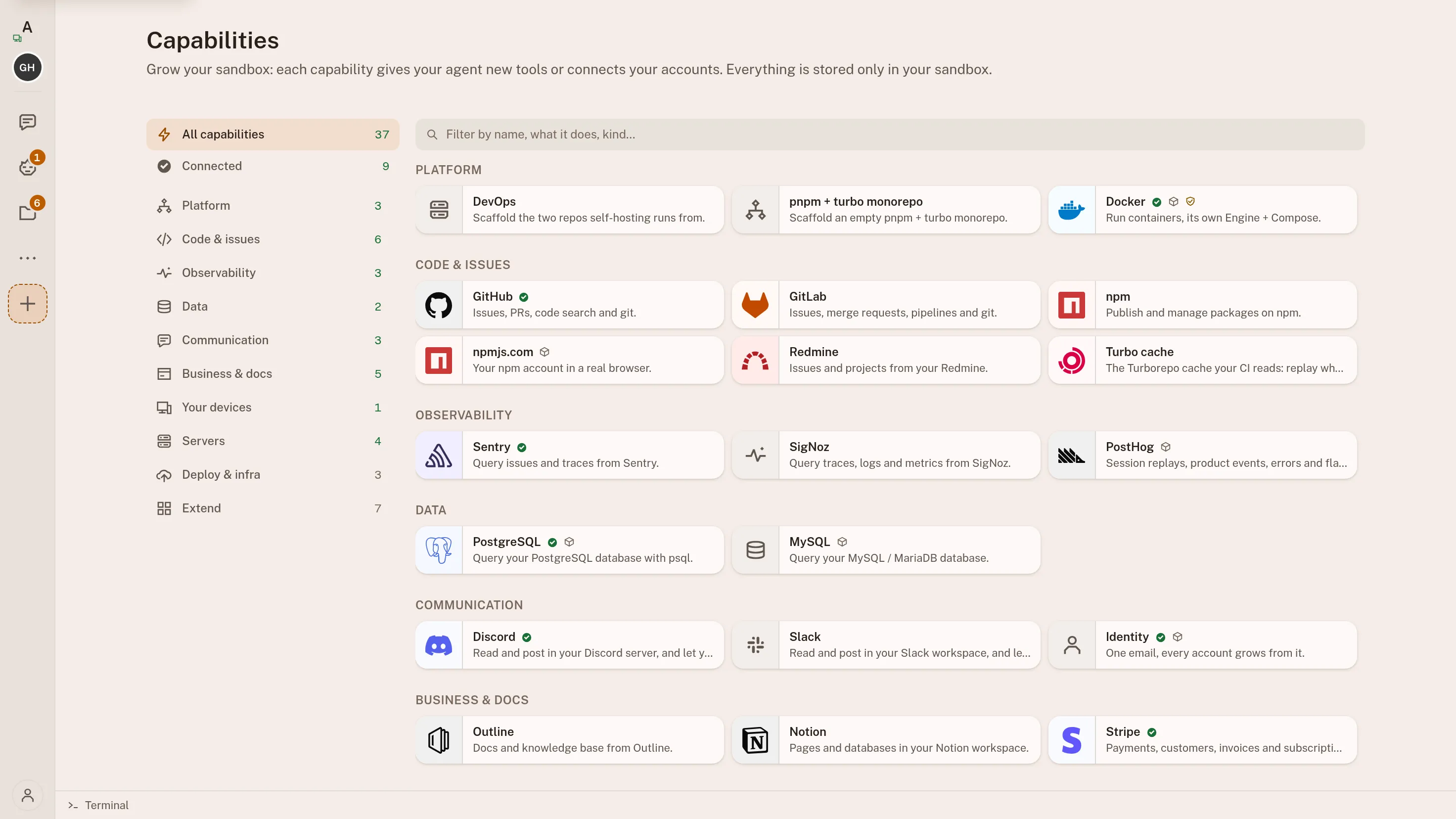Viewport: 1456px width, 819px height.
Task: Select Your devices category
Action: (x=273, y=407)
